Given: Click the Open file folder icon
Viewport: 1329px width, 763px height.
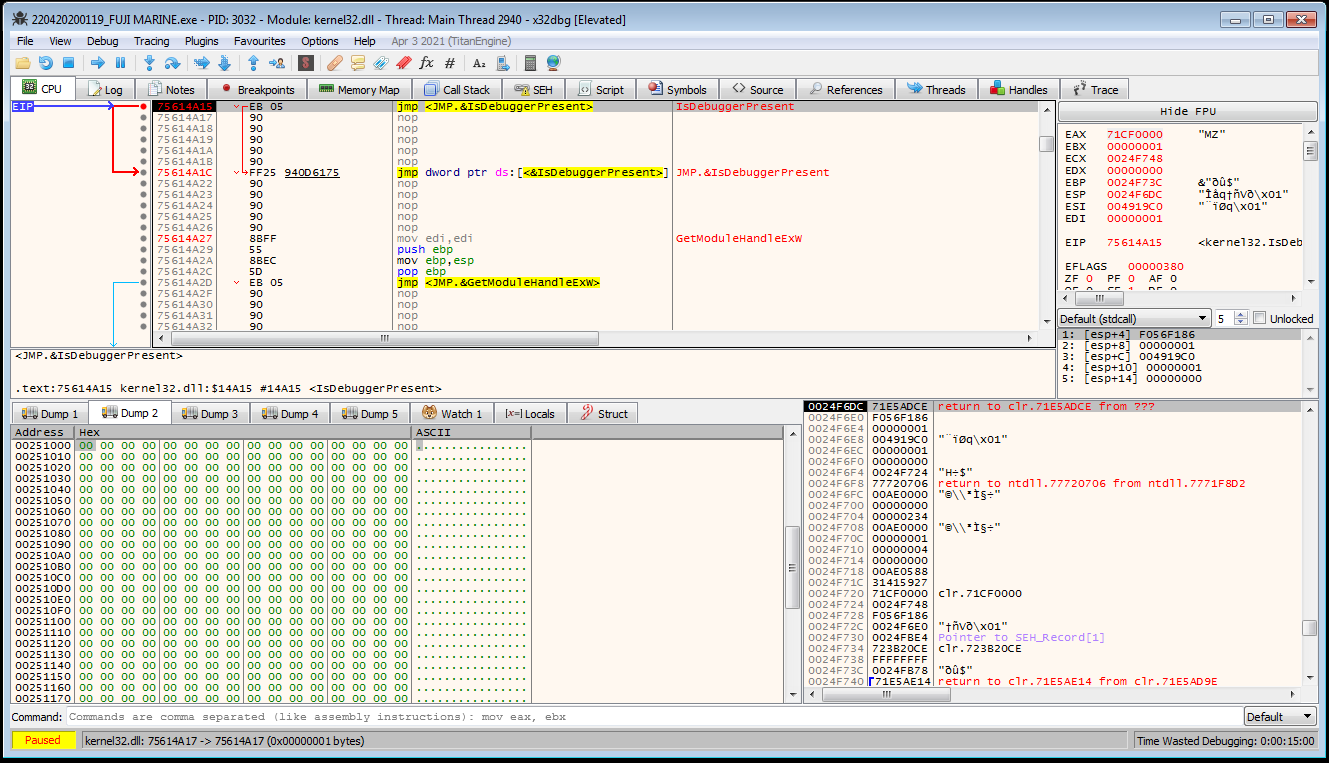Looking at the screenshot, I should coord(22,63).
